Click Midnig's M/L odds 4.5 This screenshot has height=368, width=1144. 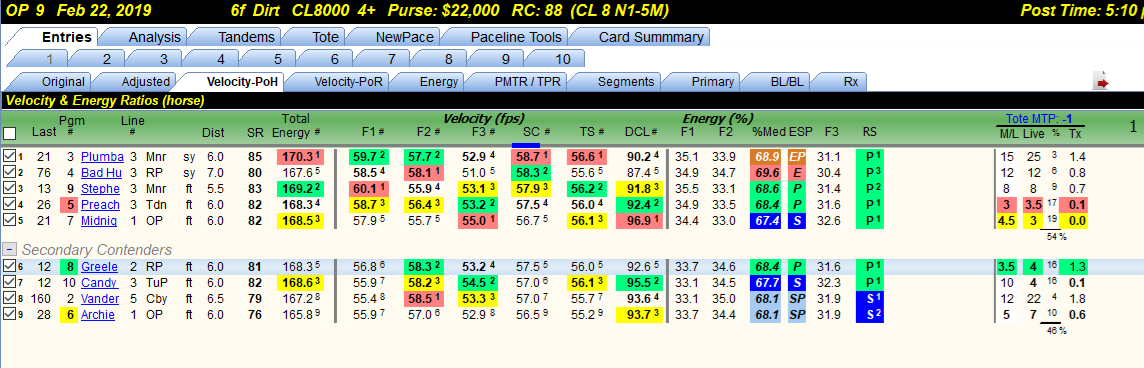(x=1006, y=221)
